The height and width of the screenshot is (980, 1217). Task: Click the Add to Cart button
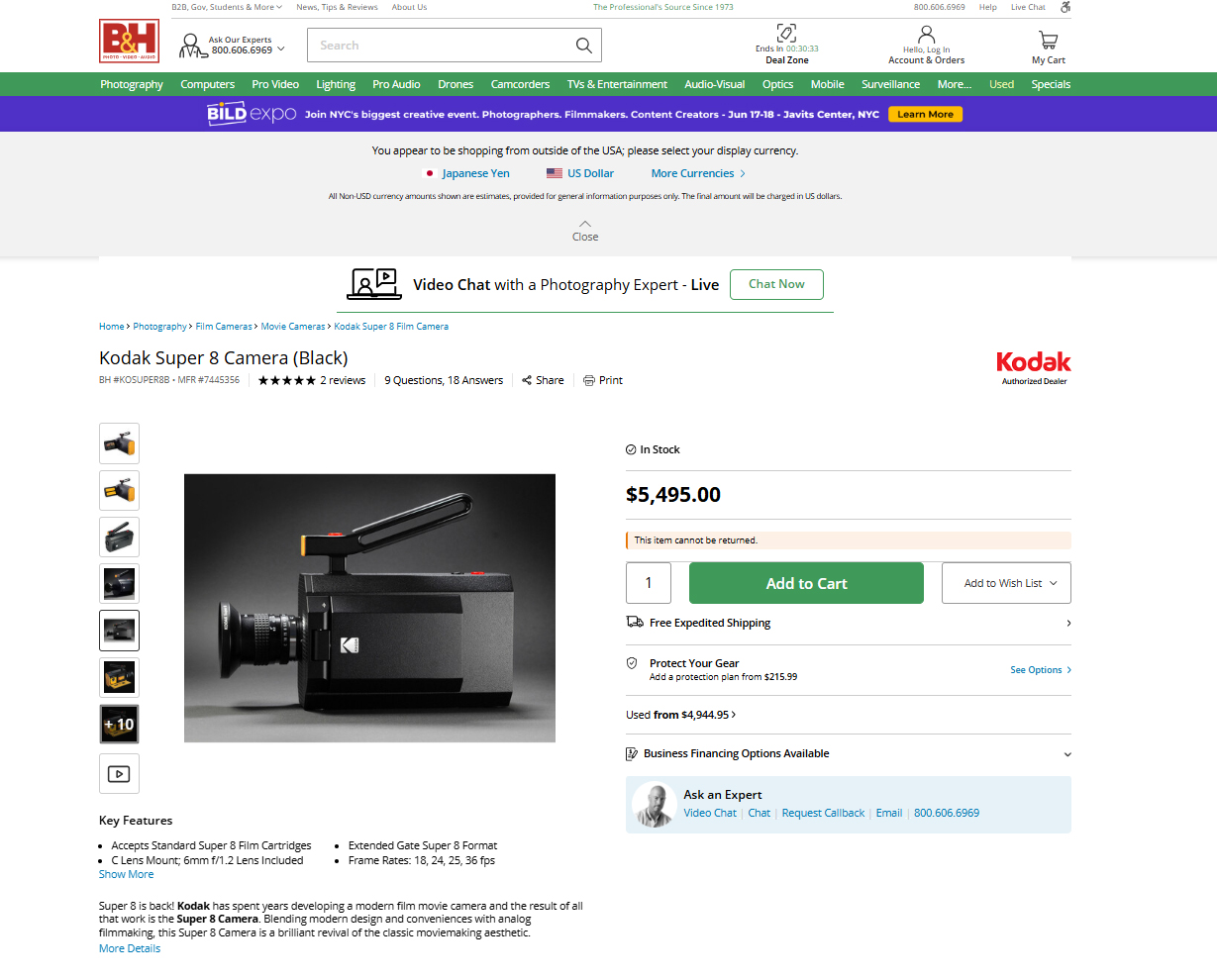pos(806,583)
